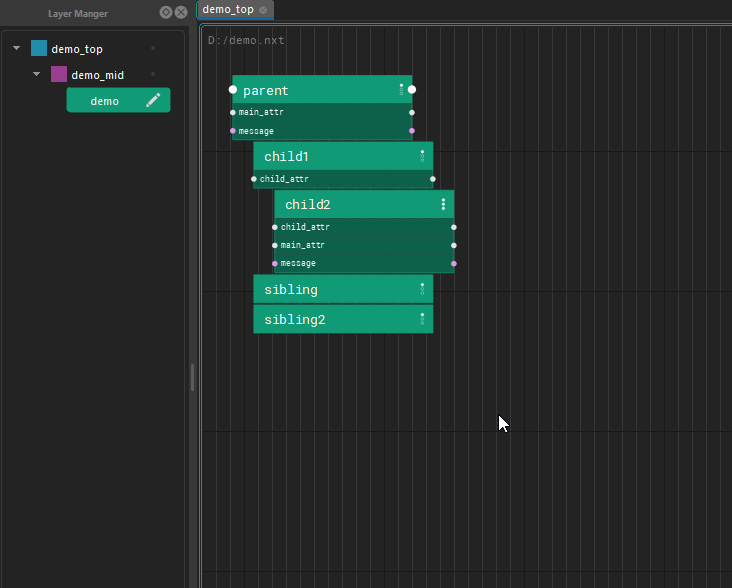Collapse the demo_mid layer tree arrow
The image size is (732, 588).
pyautogui.click(x=36, y=74)
